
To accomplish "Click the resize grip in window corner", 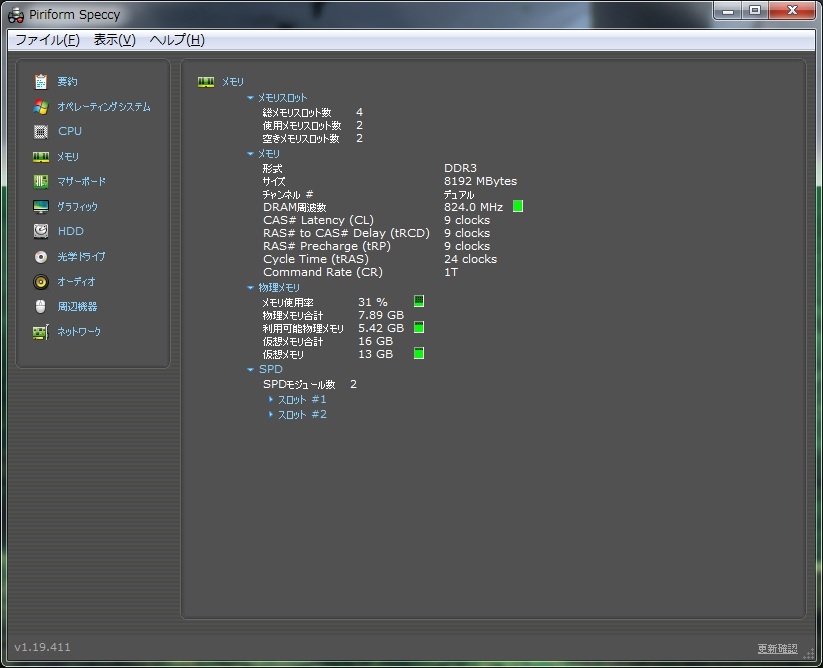I will click(x=809, y=653).
